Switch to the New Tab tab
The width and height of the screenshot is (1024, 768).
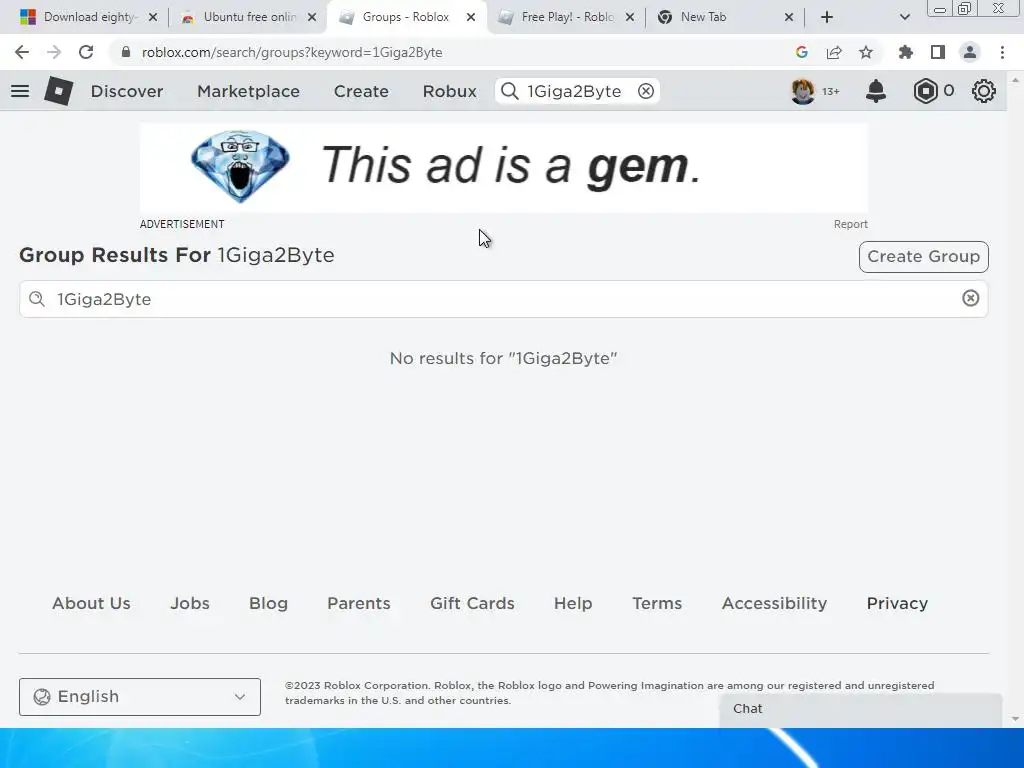point(725,17)
